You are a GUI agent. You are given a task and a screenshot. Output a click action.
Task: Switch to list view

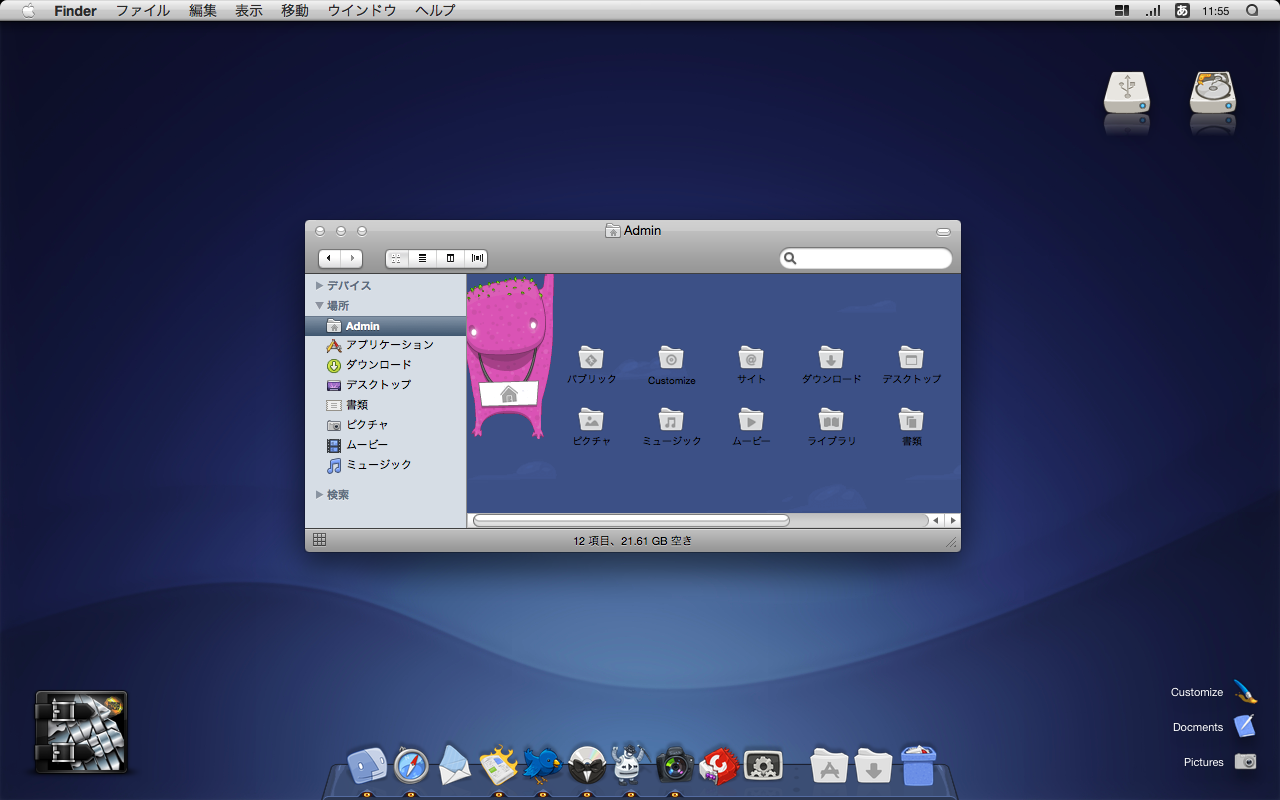423,258
